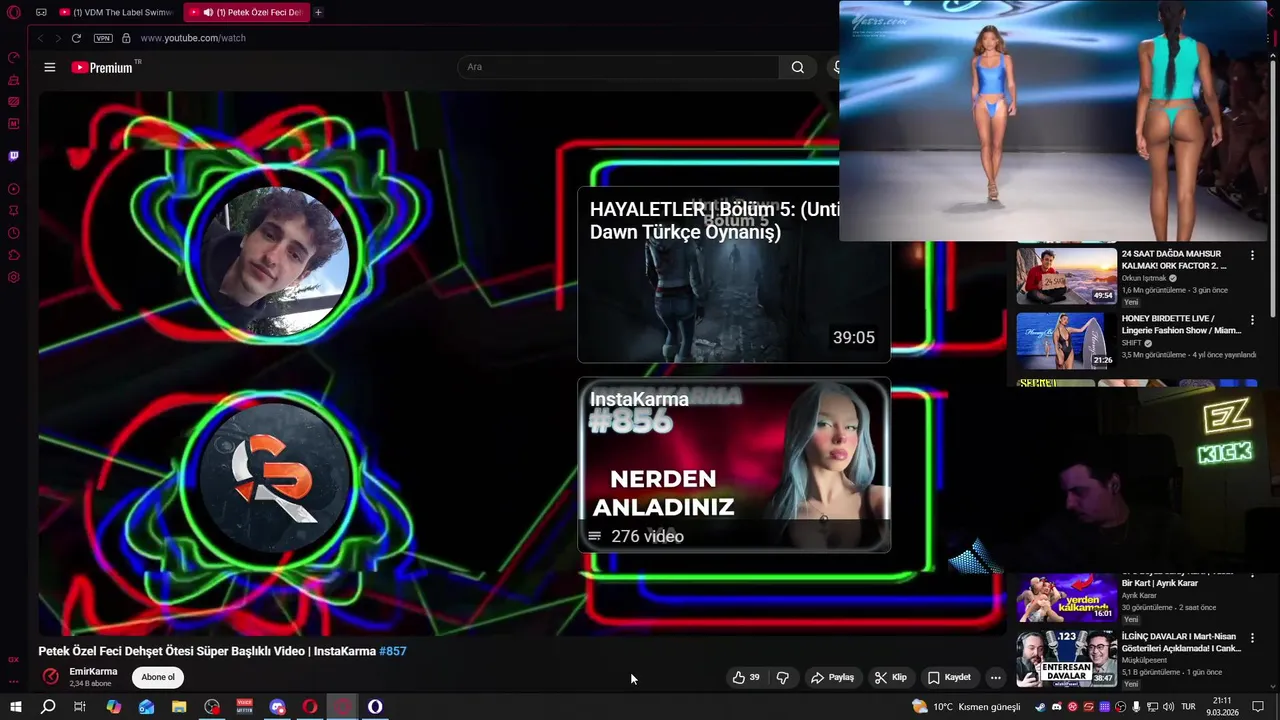The width and height of the screenshot is (1280, 720).
Task: Click the 24 SAAT DAĞDA MAHSUR KALMAK title
Action: 1174,260
